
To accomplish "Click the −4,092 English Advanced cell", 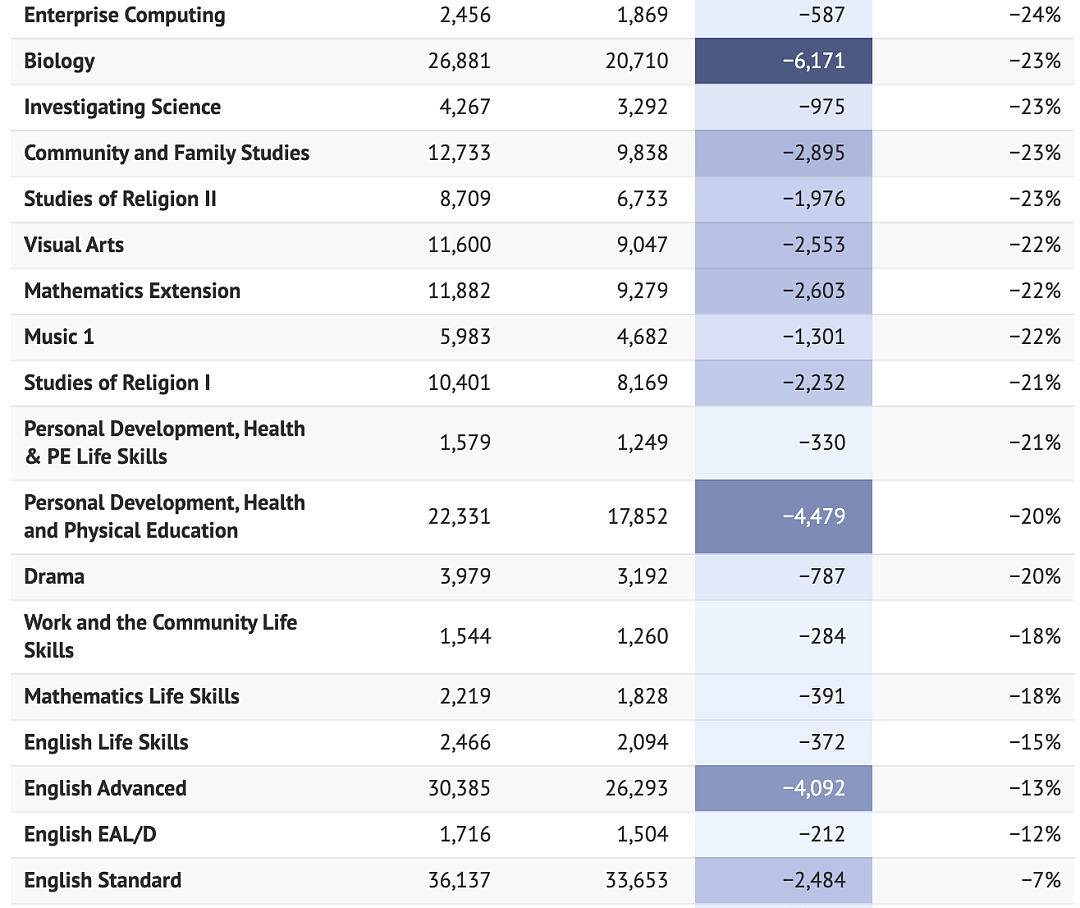I will (x=783, y=788).
